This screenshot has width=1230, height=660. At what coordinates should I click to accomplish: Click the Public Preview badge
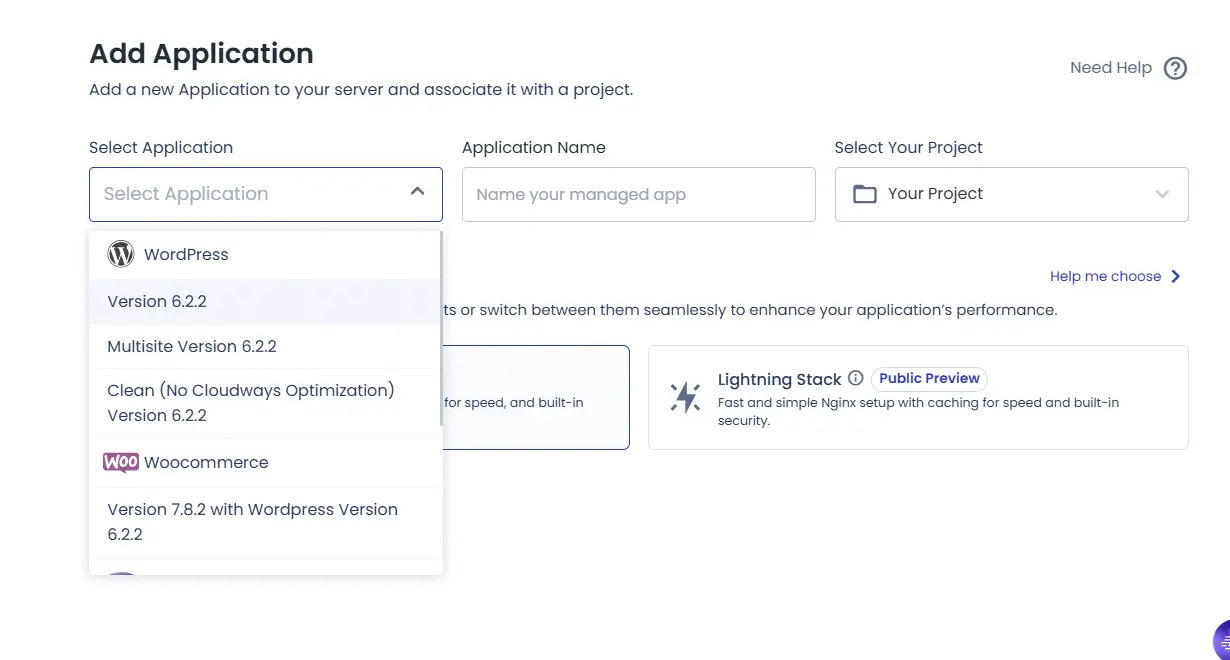coord(929,379)
